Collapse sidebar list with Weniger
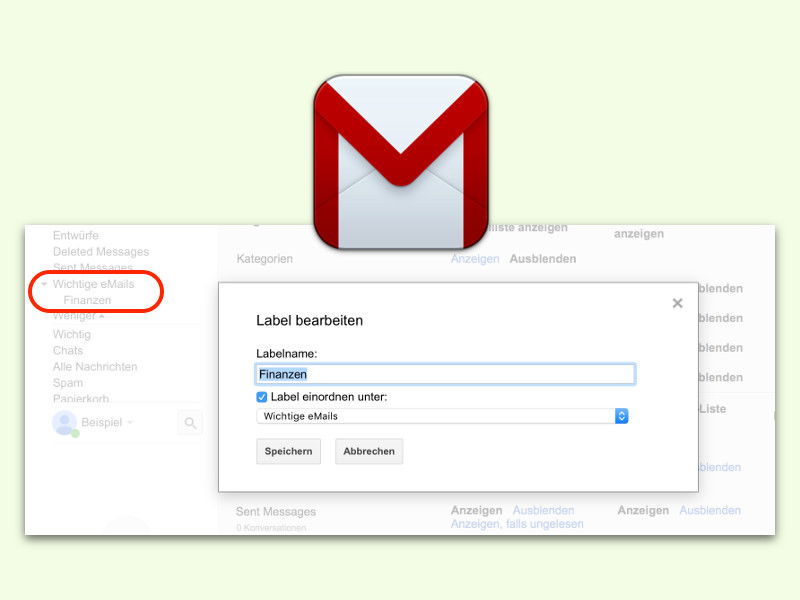800x600 pixels. coord(79,316)
